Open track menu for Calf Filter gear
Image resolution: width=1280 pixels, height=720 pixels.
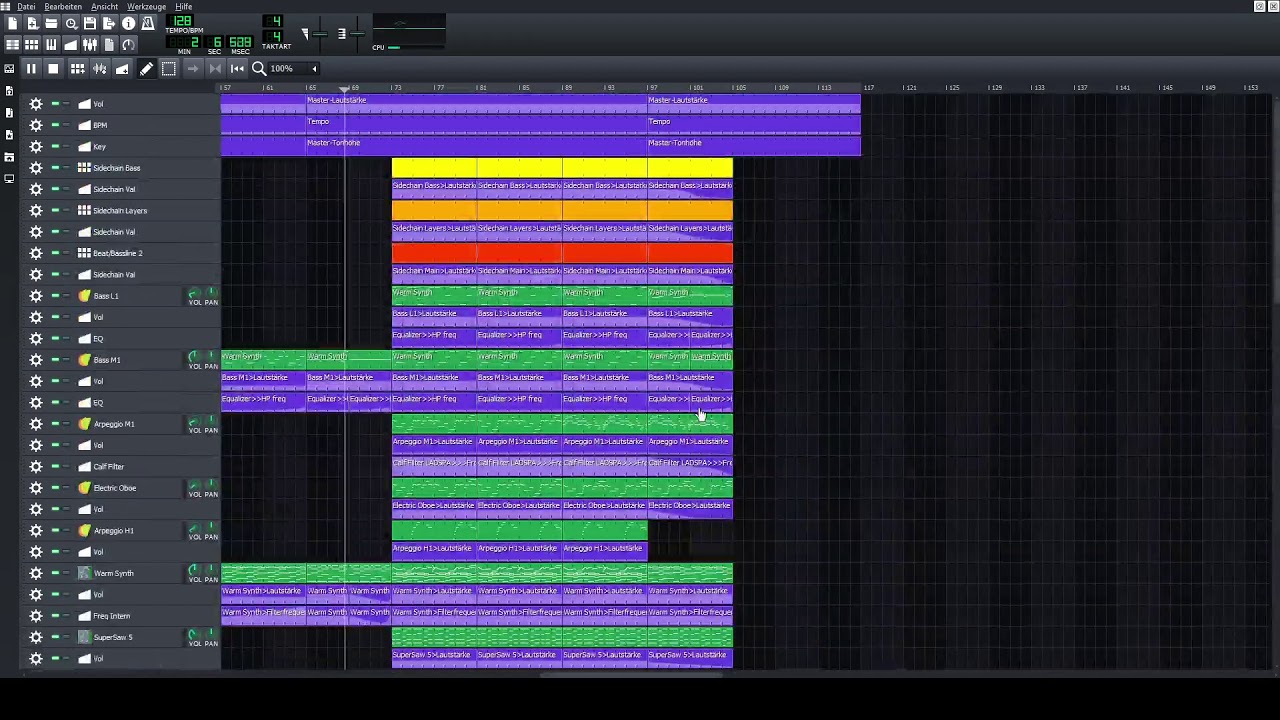tap(36, 467)
